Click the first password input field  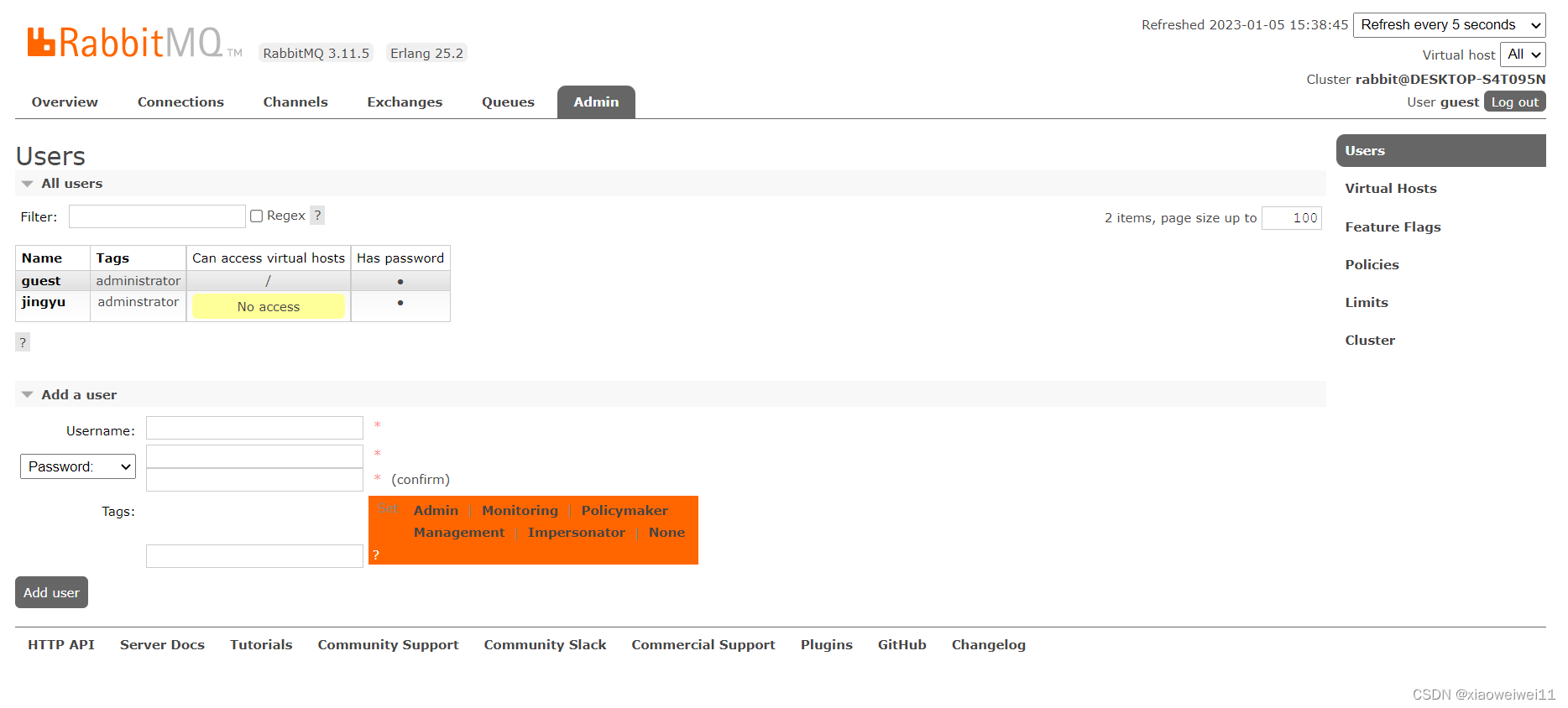coord(254,456)
